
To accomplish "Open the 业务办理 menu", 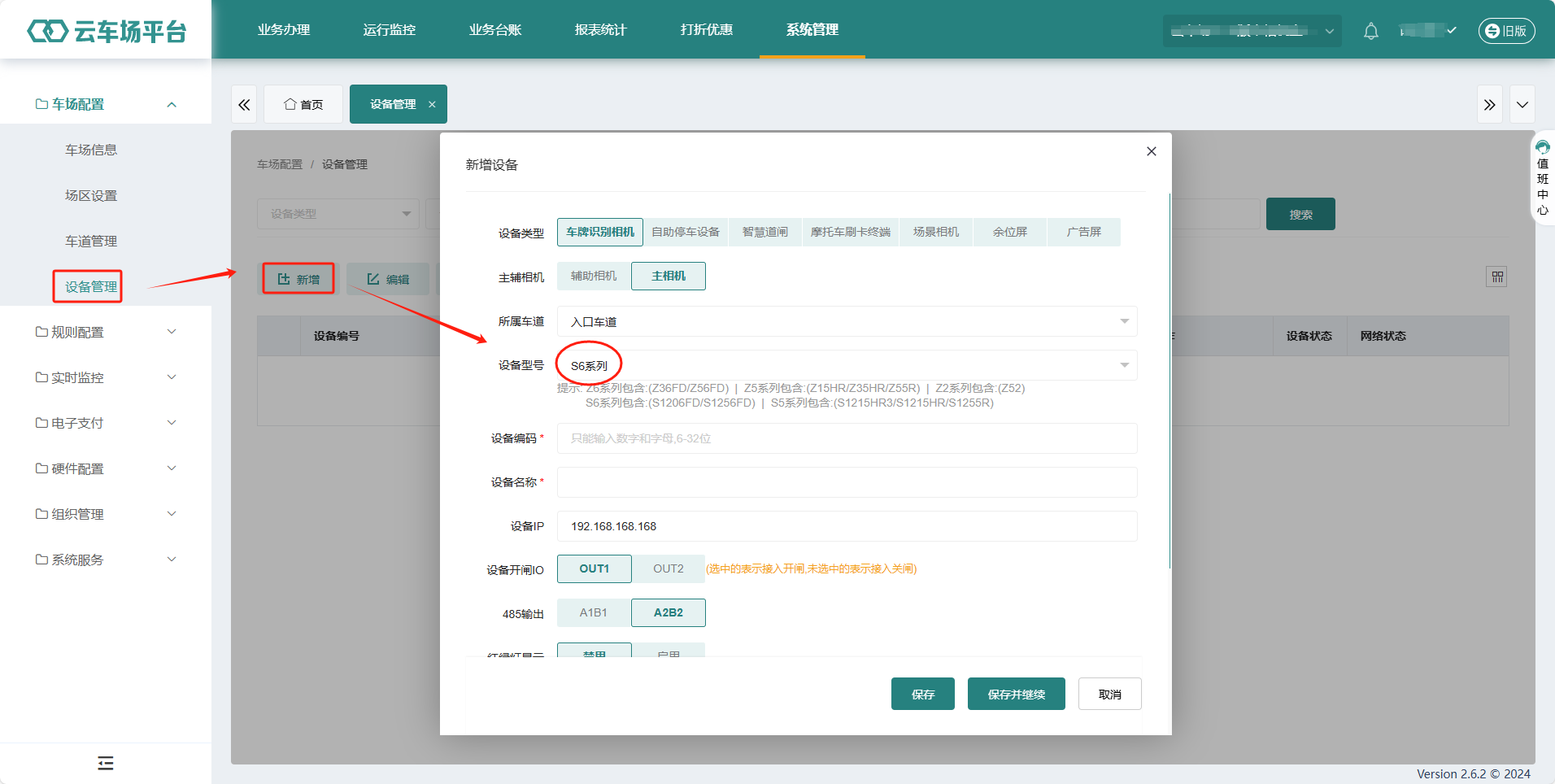I will [284, 29].
